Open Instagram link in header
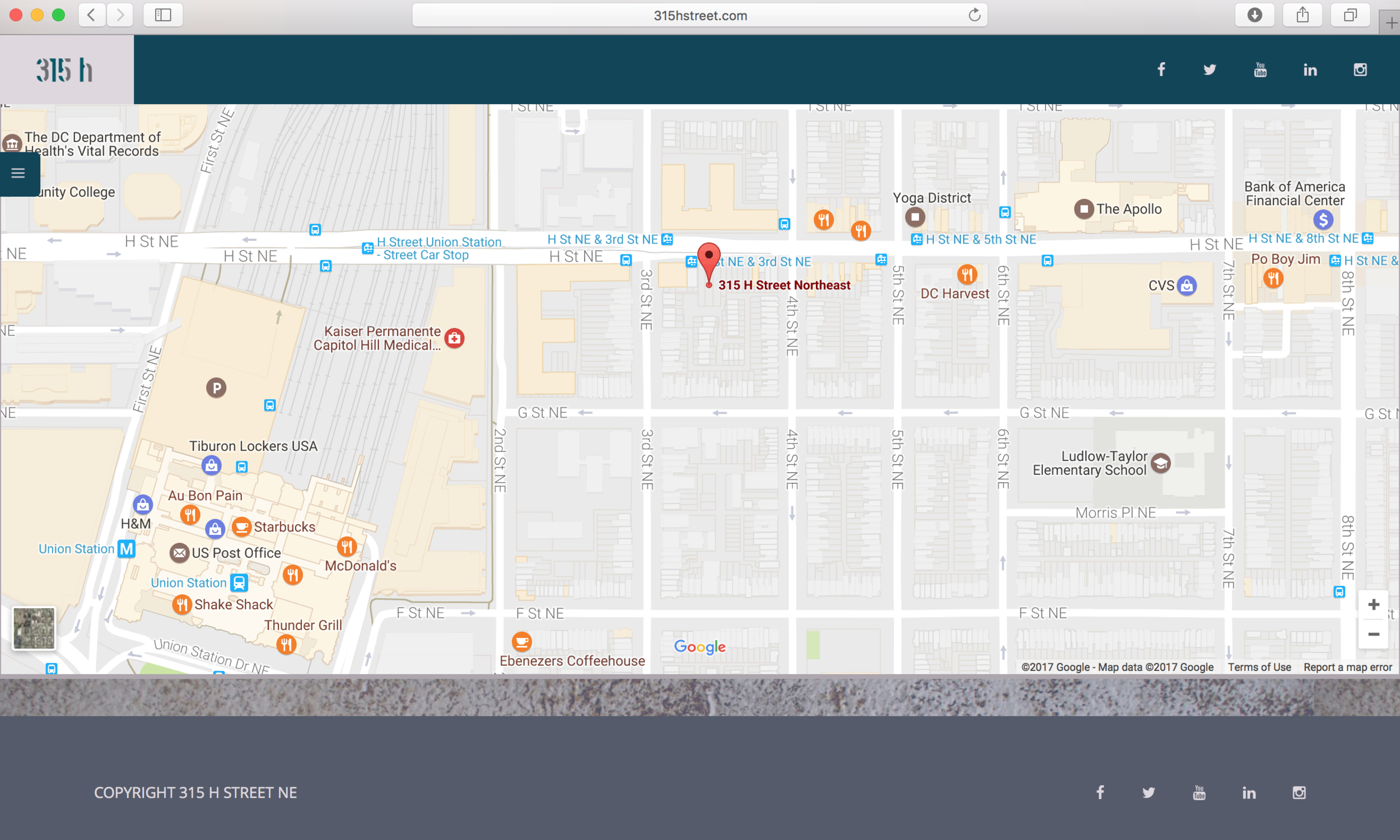This screenshot has height=840, width=1400. tap(1360, 69)
